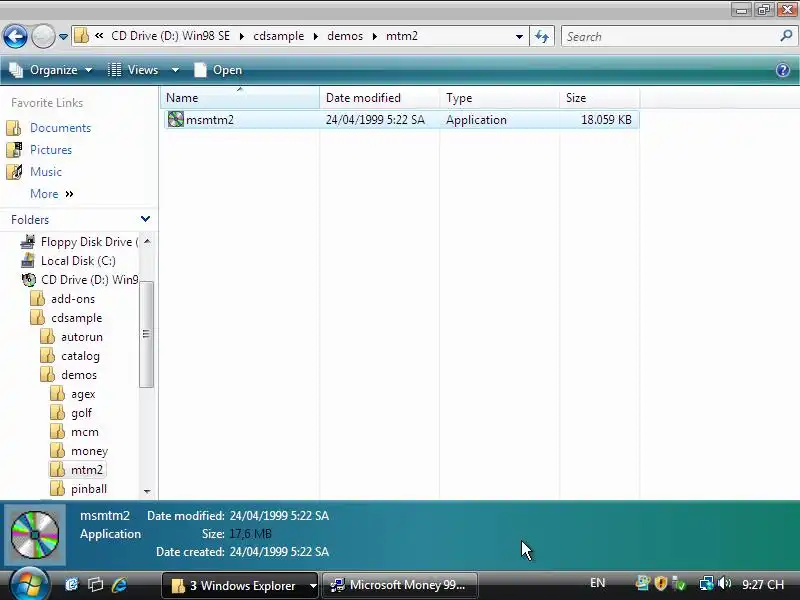Image resolution: width=800 pixels, height=600 pixels.
Task: Select CD Drive (D:) in the folder tree
Action: (89, 280)
